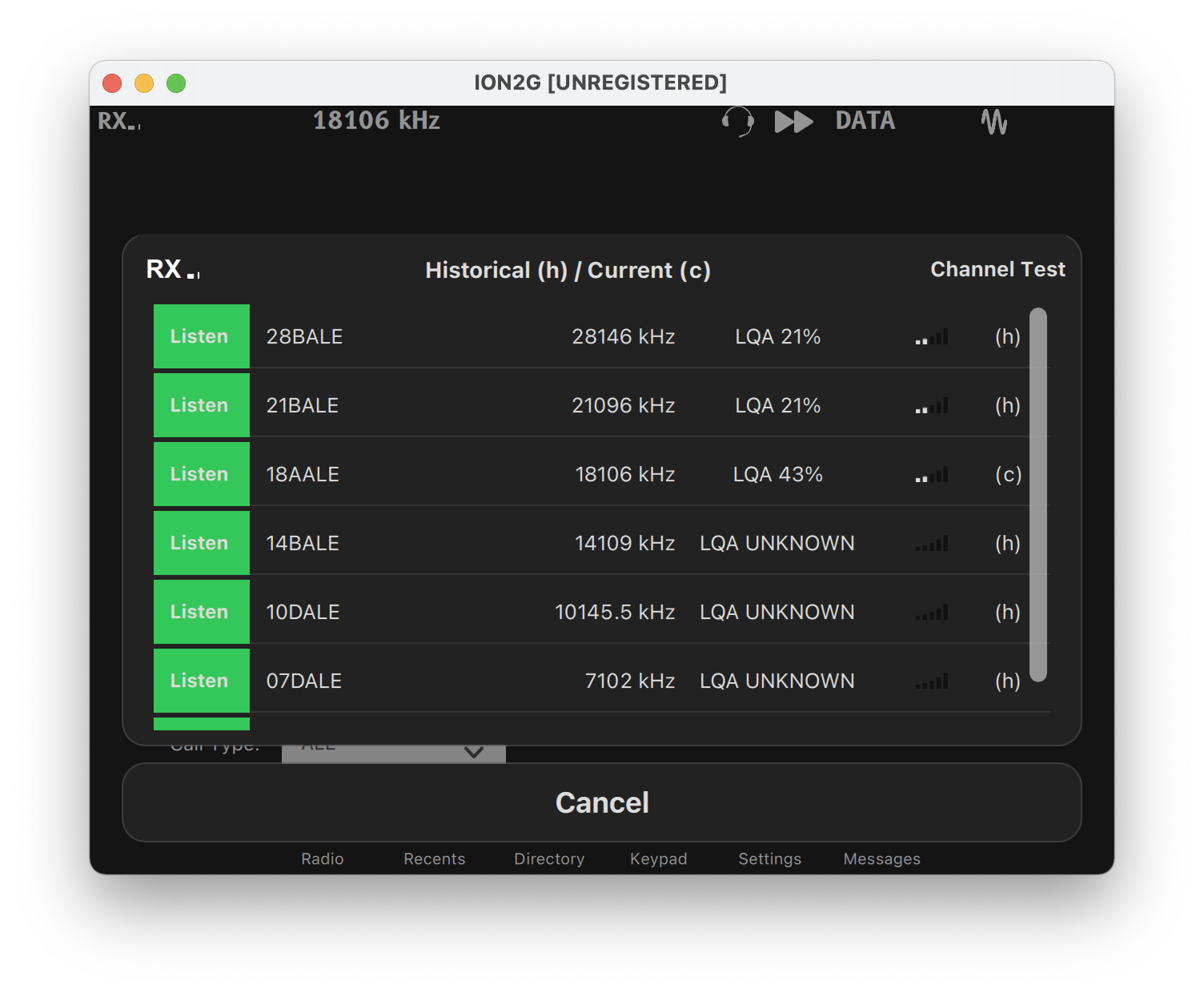Open the Messages tab
Screen dimensions: 1204x993
881,858
